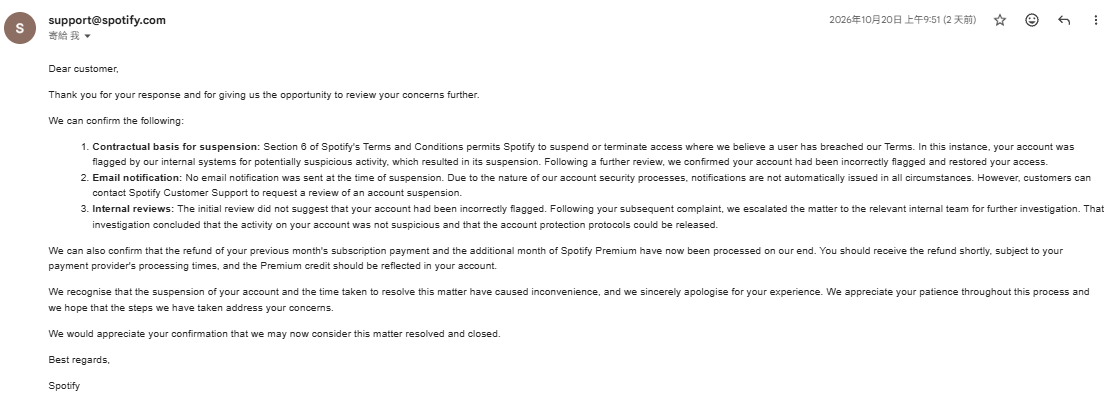Expand recipient details arrow beside 寄給 我
Screen dimensions: 1120x399
[88, 36]
